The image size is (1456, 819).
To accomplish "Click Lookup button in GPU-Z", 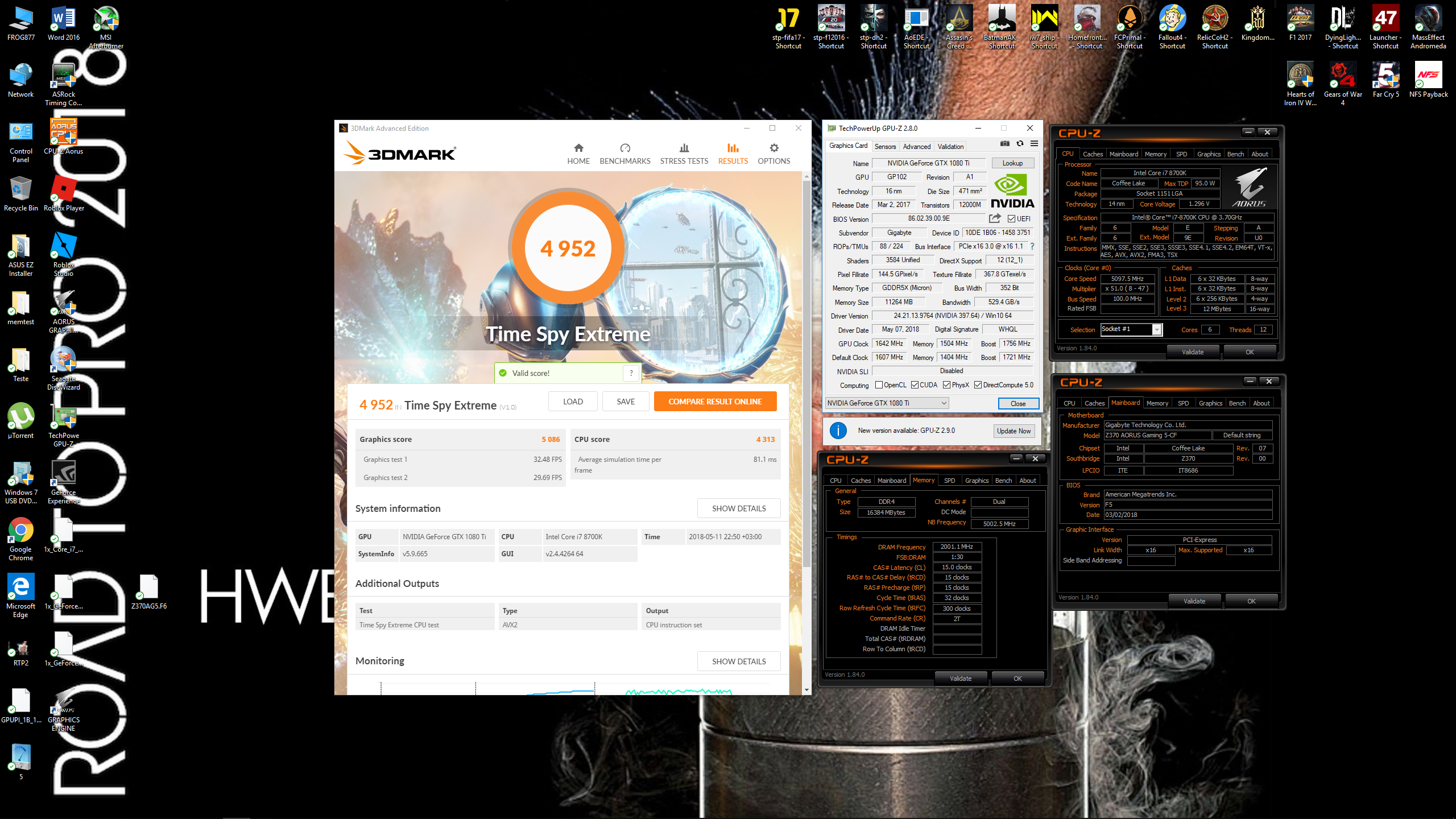I will click(x=1012, y=163).
